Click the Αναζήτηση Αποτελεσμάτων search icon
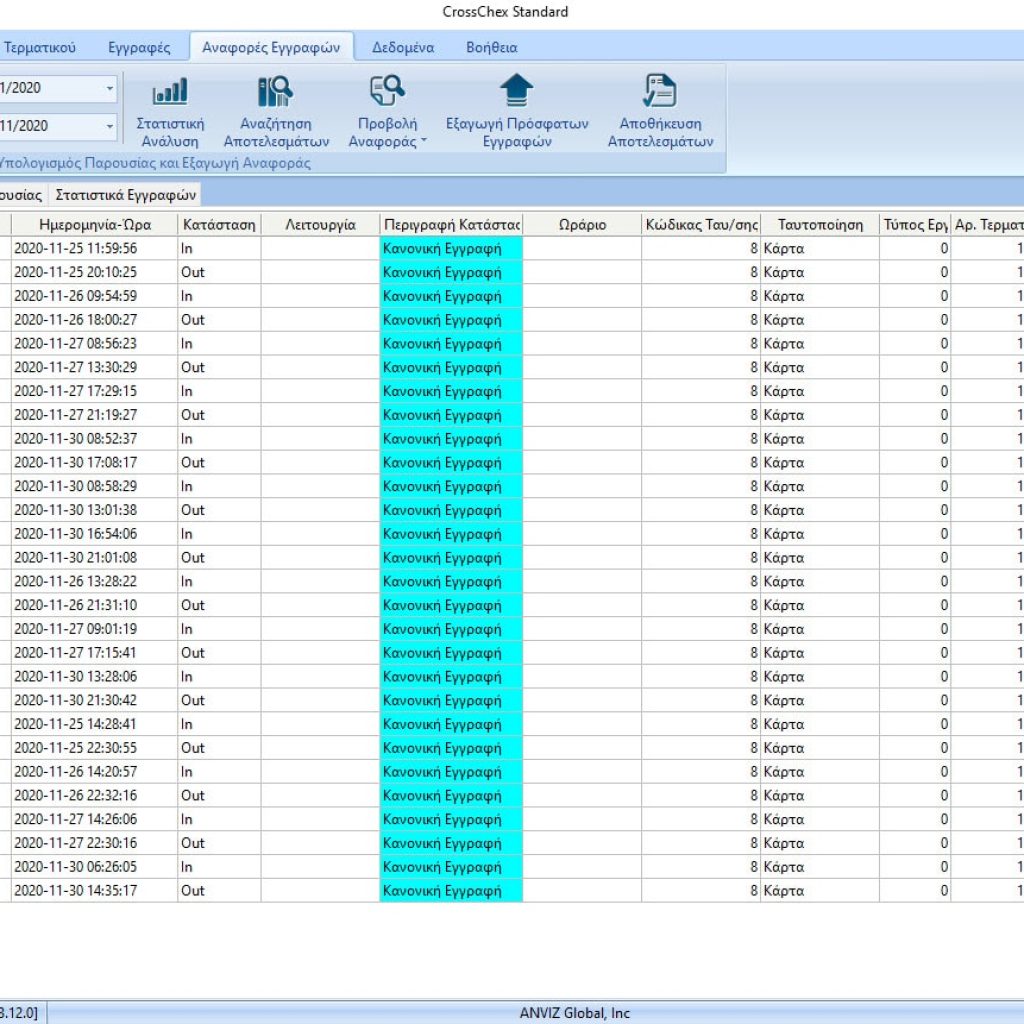This screenshot has height=1024, width=1024. [275, 91]
